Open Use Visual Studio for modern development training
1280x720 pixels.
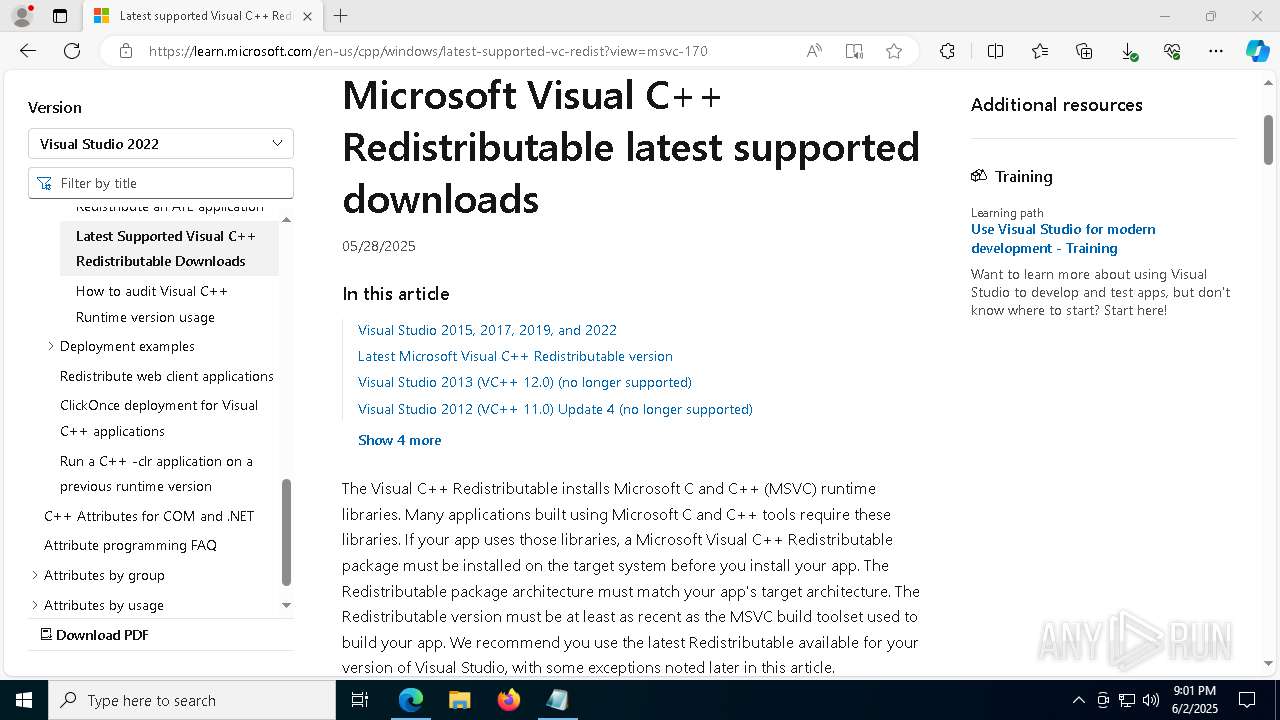pos(1063,238)
